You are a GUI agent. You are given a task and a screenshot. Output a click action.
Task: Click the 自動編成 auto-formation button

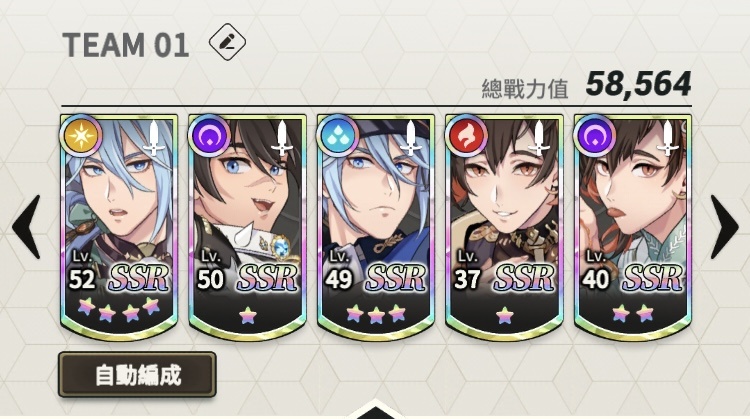(137, 375)
